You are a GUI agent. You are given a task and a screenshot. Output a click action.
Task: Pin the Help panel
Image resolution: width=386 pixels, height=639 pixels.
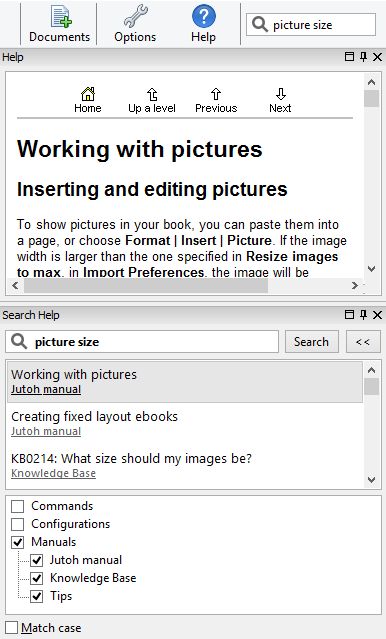[364, 57]
